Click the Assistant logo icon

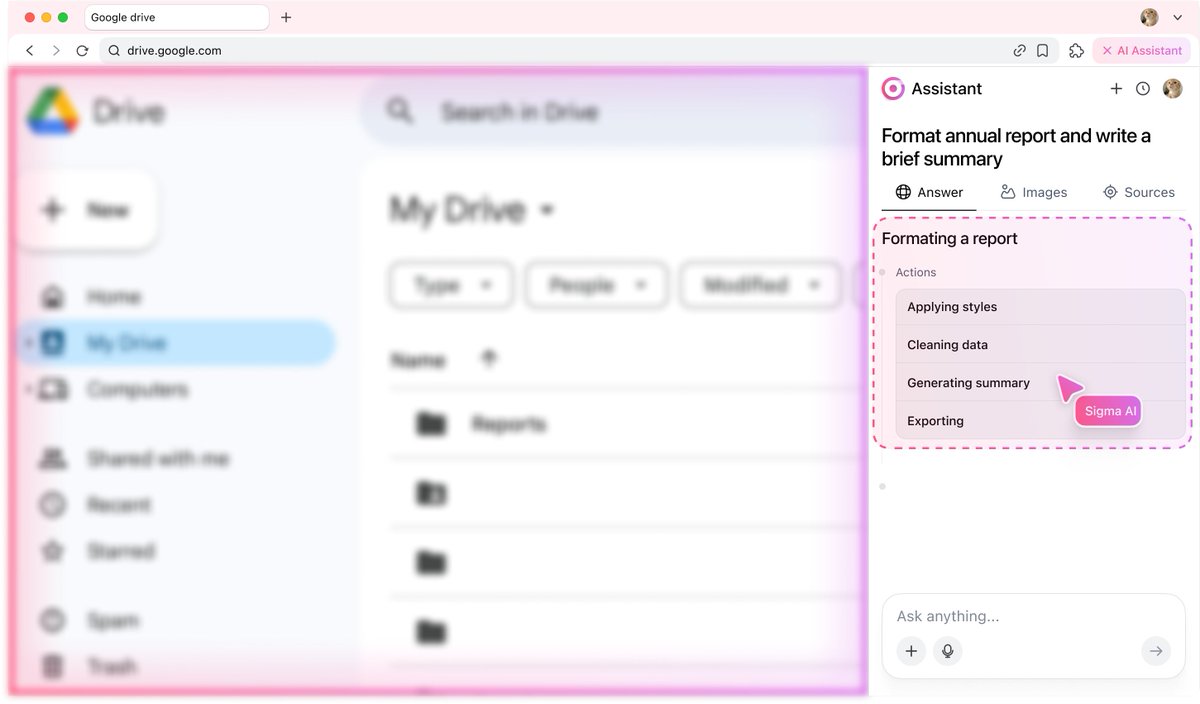tap(892, 88)
